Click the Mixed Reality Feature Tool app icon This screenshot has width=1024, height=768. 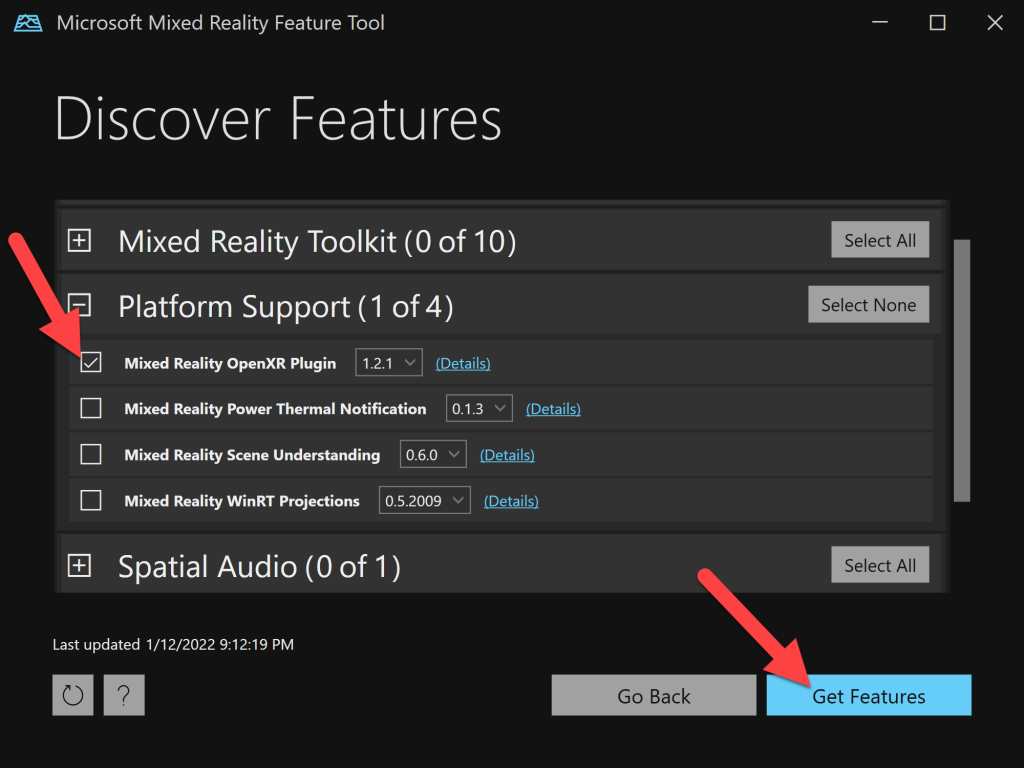28,23
